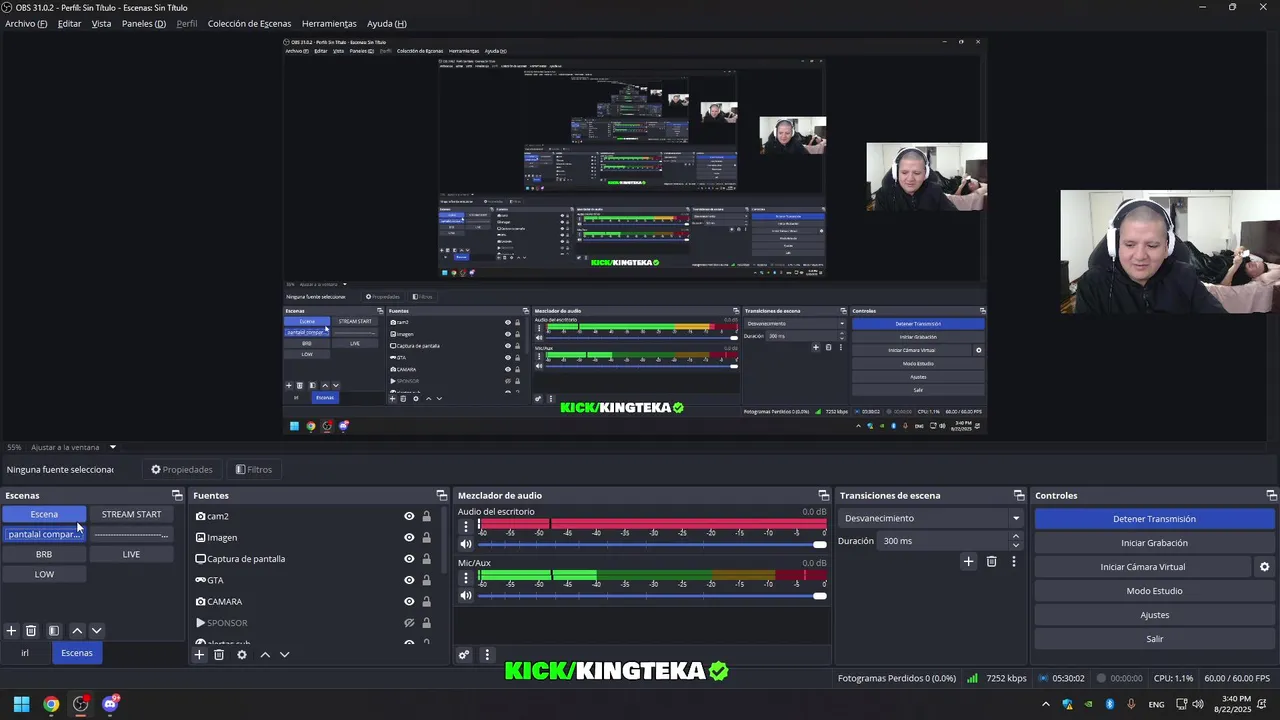Image resolution: width=1280 pixels, height=720 pixels.
Task: Mute Audio del escritorio speaker icon
Action: (466, 544)
